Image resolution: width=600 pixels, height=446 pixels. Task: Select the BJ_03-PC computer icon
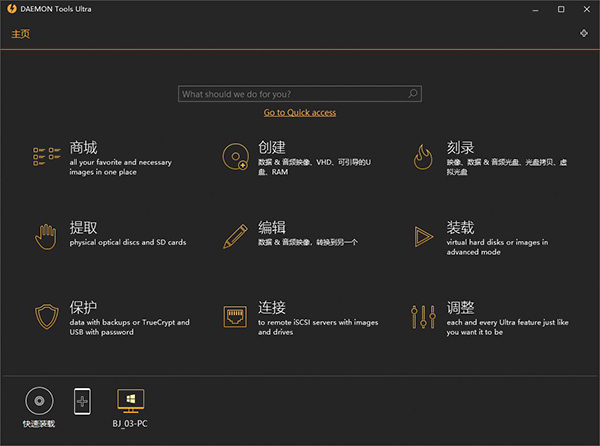tap(130, 401)
